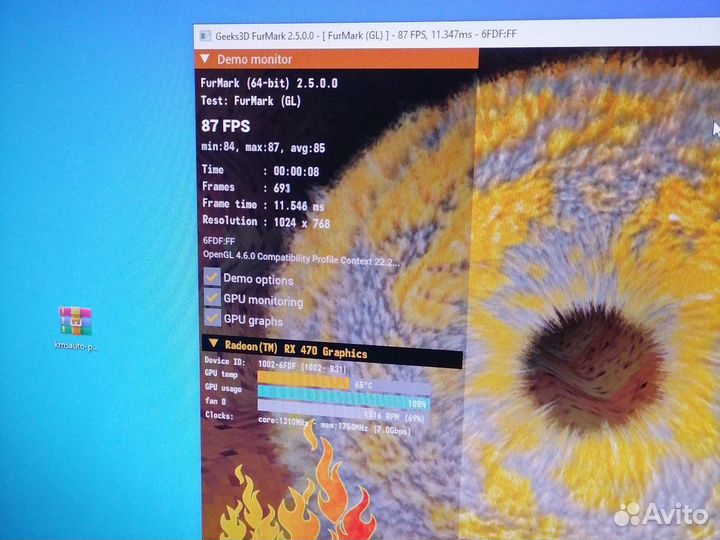The width and height of the screenshot is (720, 540).
Task: Select the Frames 693 value
Action: click(x=281, y=188)
